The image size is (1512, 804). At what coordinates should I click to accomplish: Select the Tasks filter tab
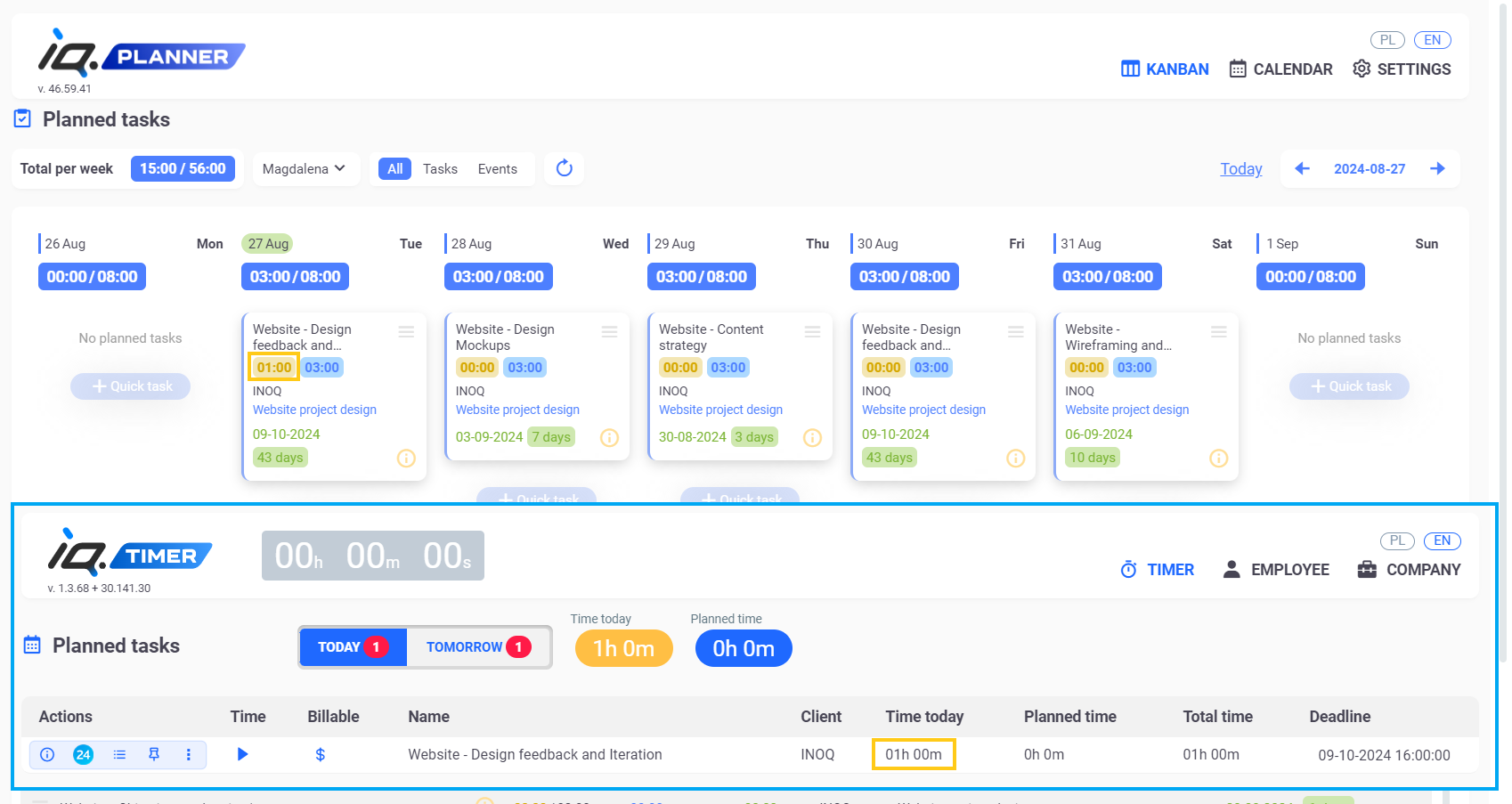tap(440, 169)
